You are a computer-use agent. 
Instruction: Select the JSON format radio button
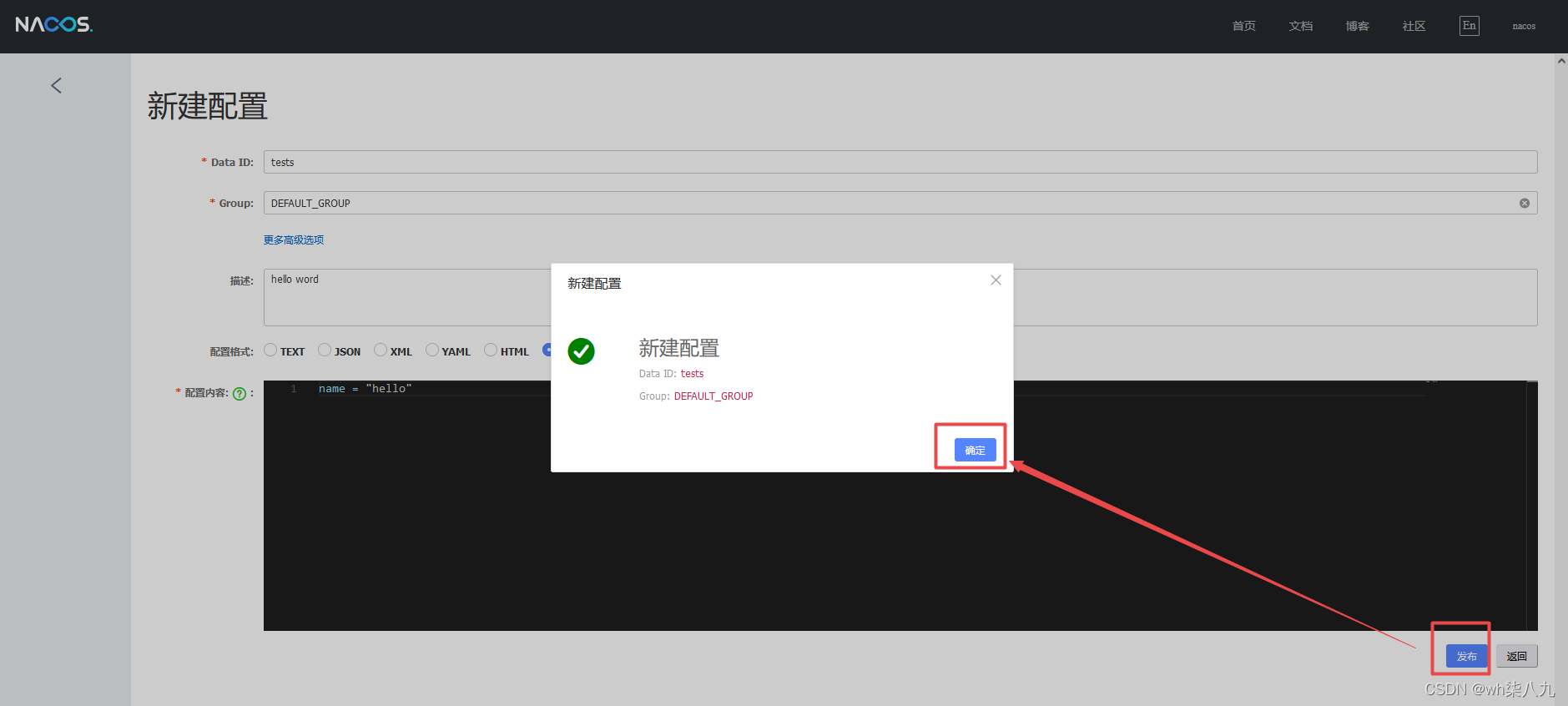point(325,350)
